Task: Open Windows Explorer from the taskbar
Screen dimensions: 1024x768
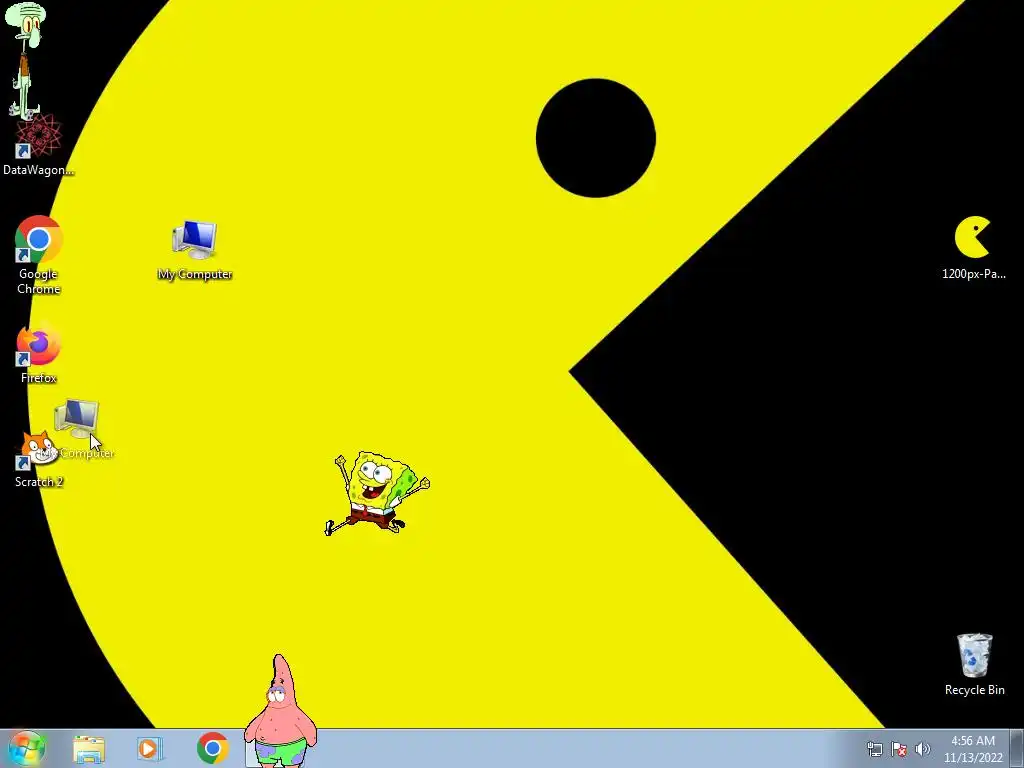Action: tap(89, 749)
